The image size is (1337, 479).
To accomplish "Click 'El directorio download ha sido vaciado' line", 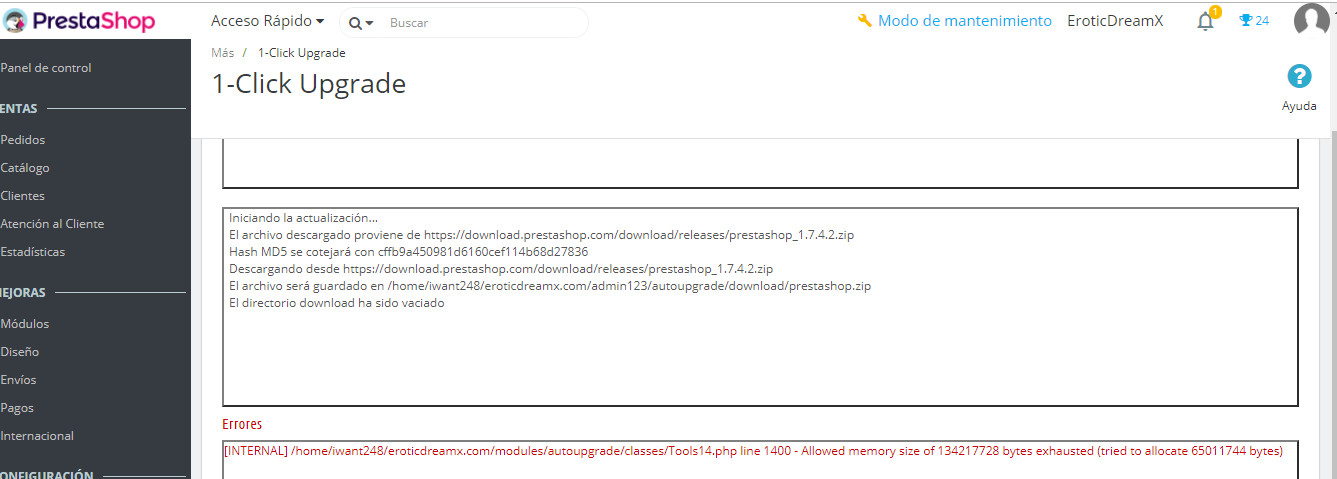I will (336, 303).
